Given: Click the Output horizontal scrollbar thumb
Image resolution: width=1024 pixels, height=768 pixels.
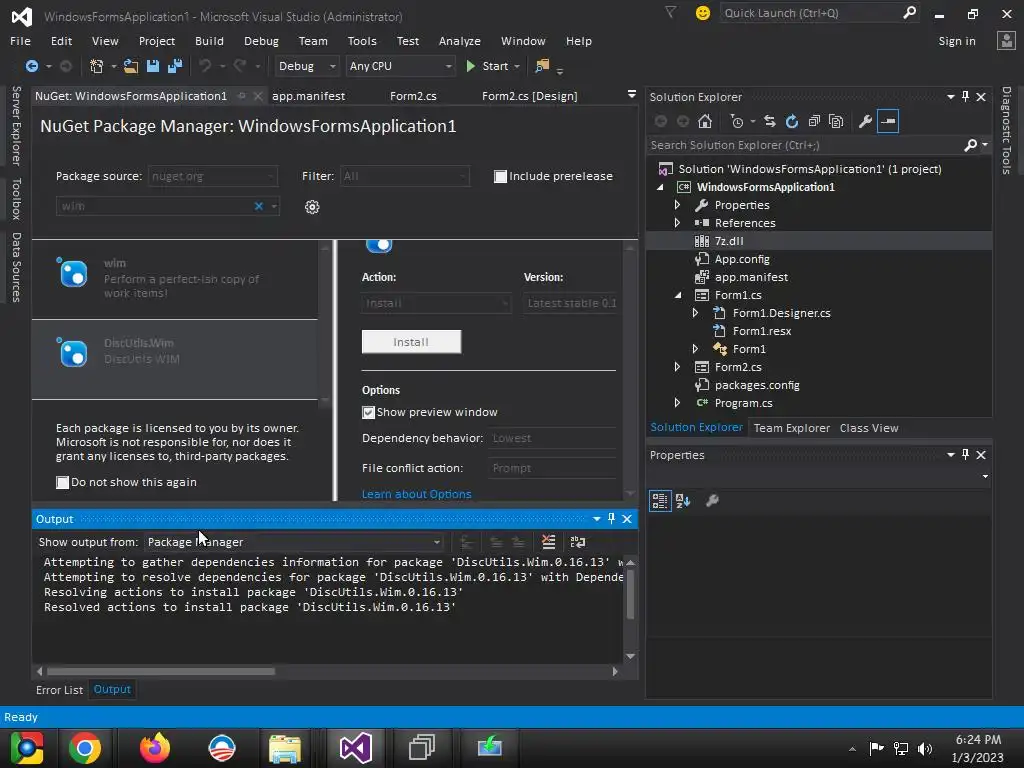Looking at the screenshot, I should point(161,671).
